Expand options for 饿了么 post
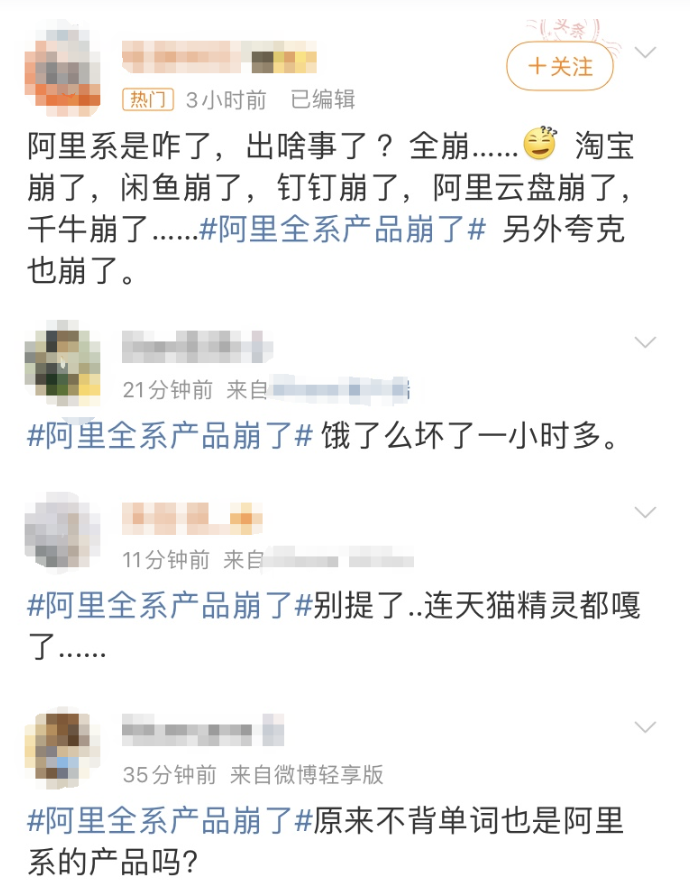This screenshot has height=891, width=690. 645,342
